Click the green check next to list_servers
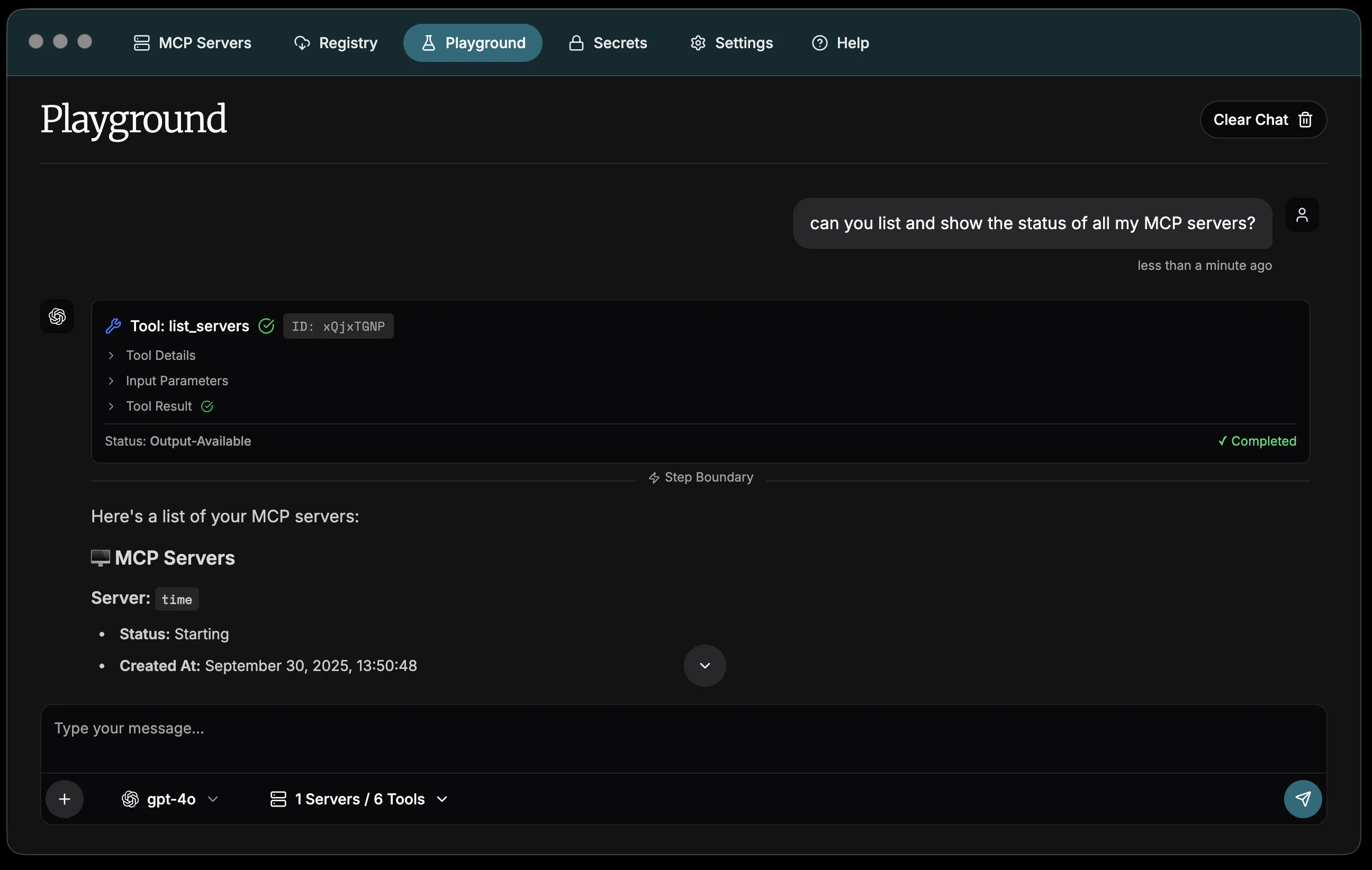1372x870 pixels. (x=266, y=326)
